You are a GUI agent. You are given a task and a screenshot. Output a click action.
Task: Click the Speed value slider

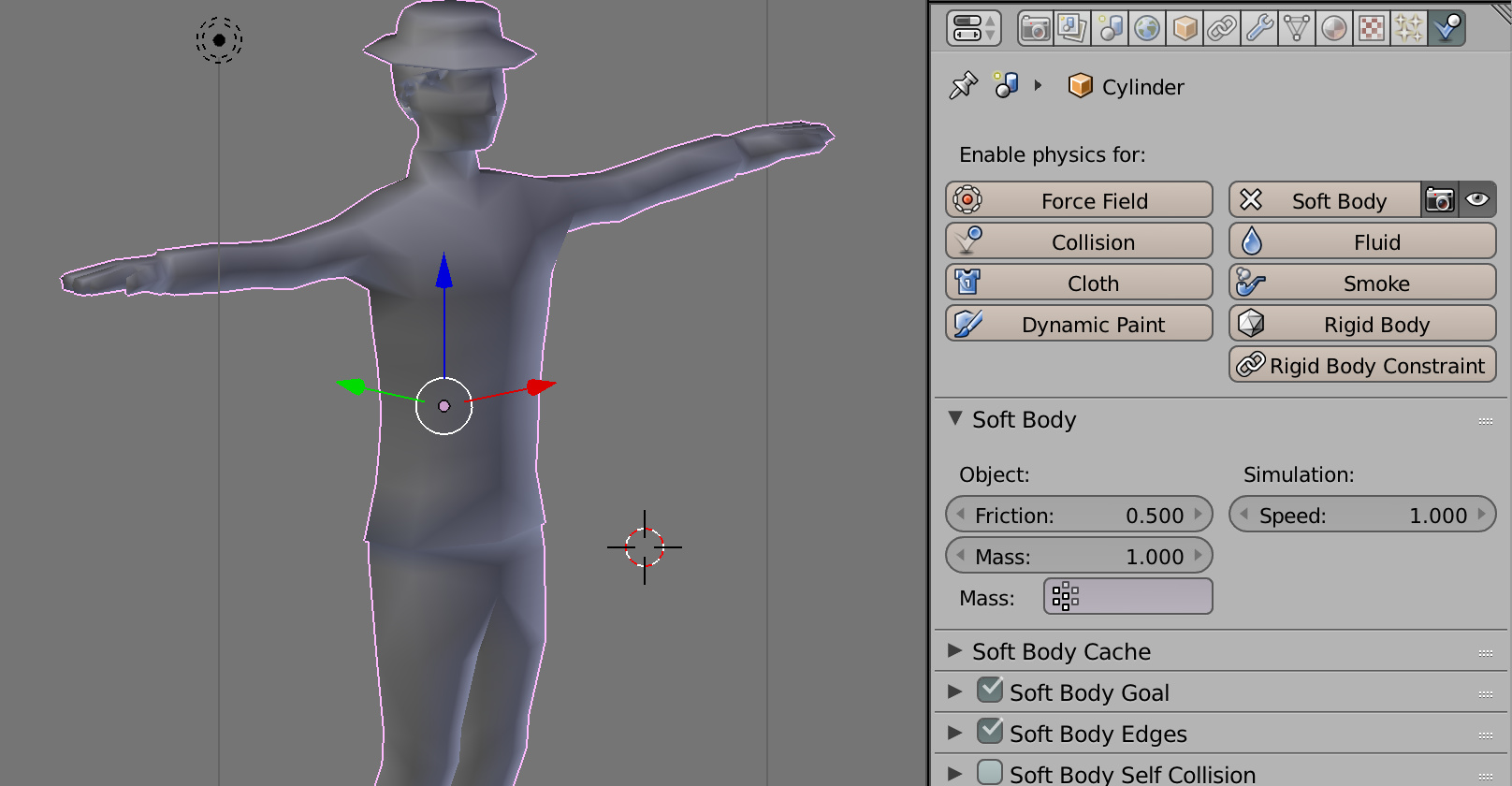click(1362, 515)
